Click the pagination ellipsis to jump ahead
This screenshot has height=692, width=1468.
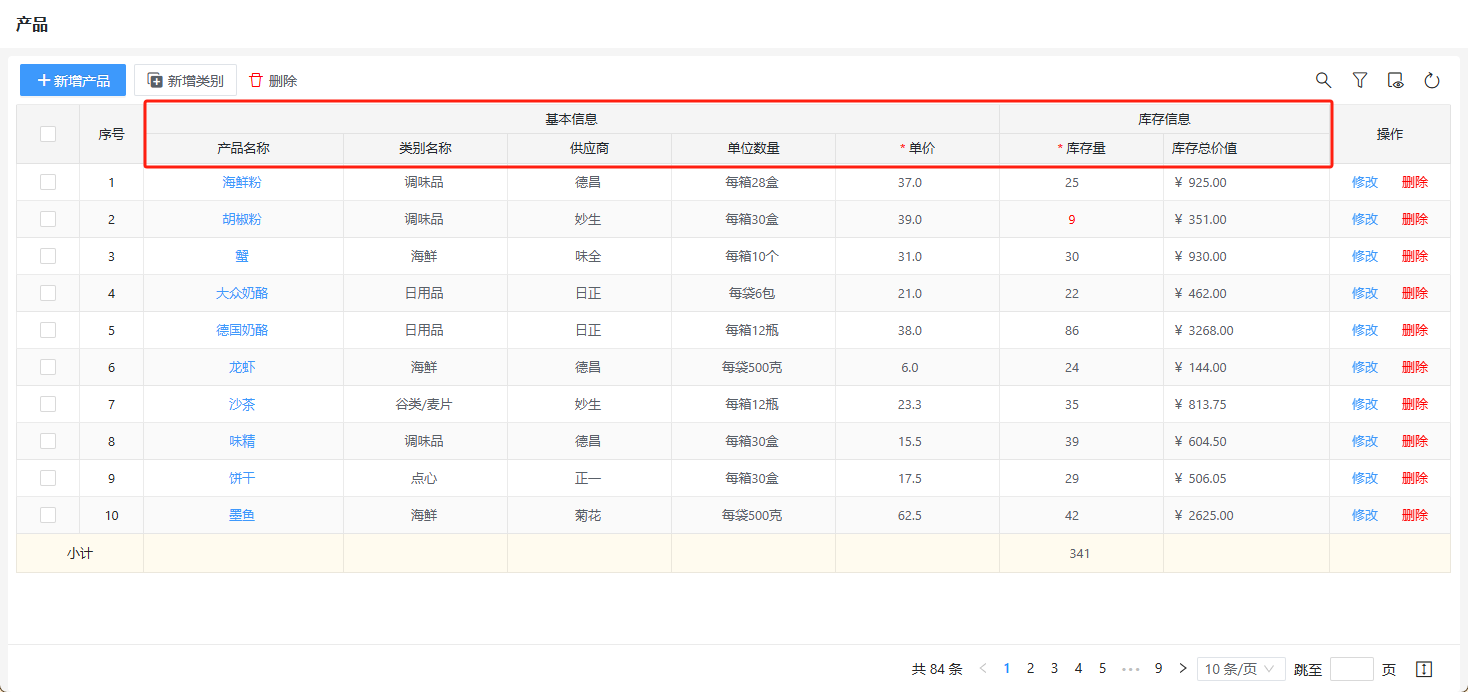1131,669
